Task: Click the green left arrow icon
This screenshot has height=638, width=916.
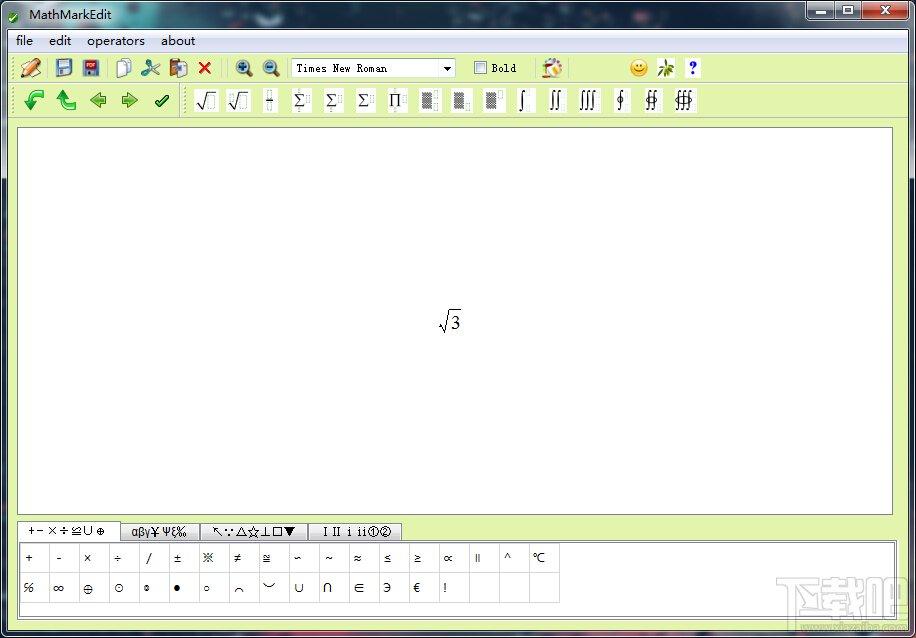Action: 98,100
